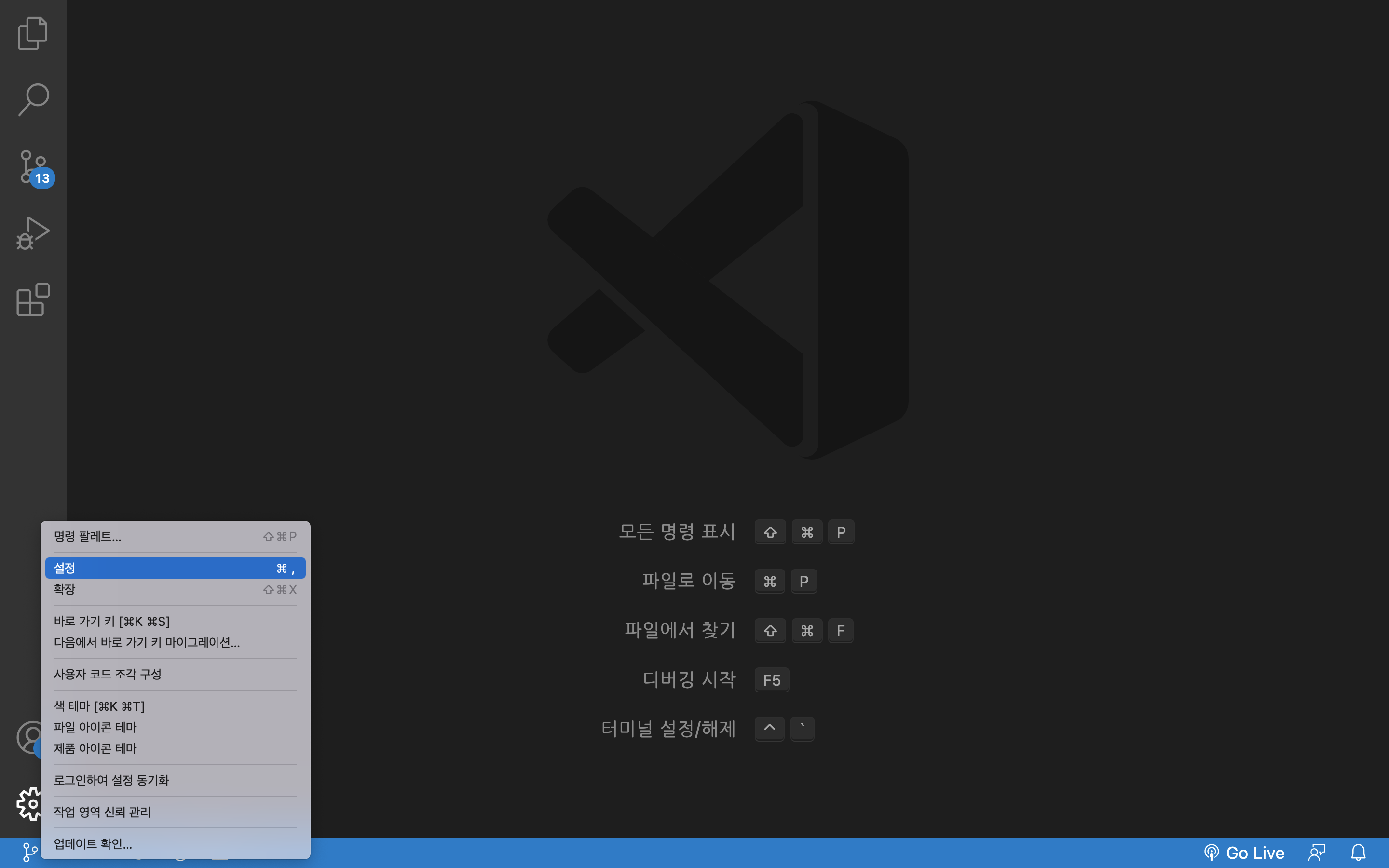This screenshot has width=1389, height=868.
Task: Choose 색 테마 from menu
Action: pyautogui.click(x=99, y=706)
